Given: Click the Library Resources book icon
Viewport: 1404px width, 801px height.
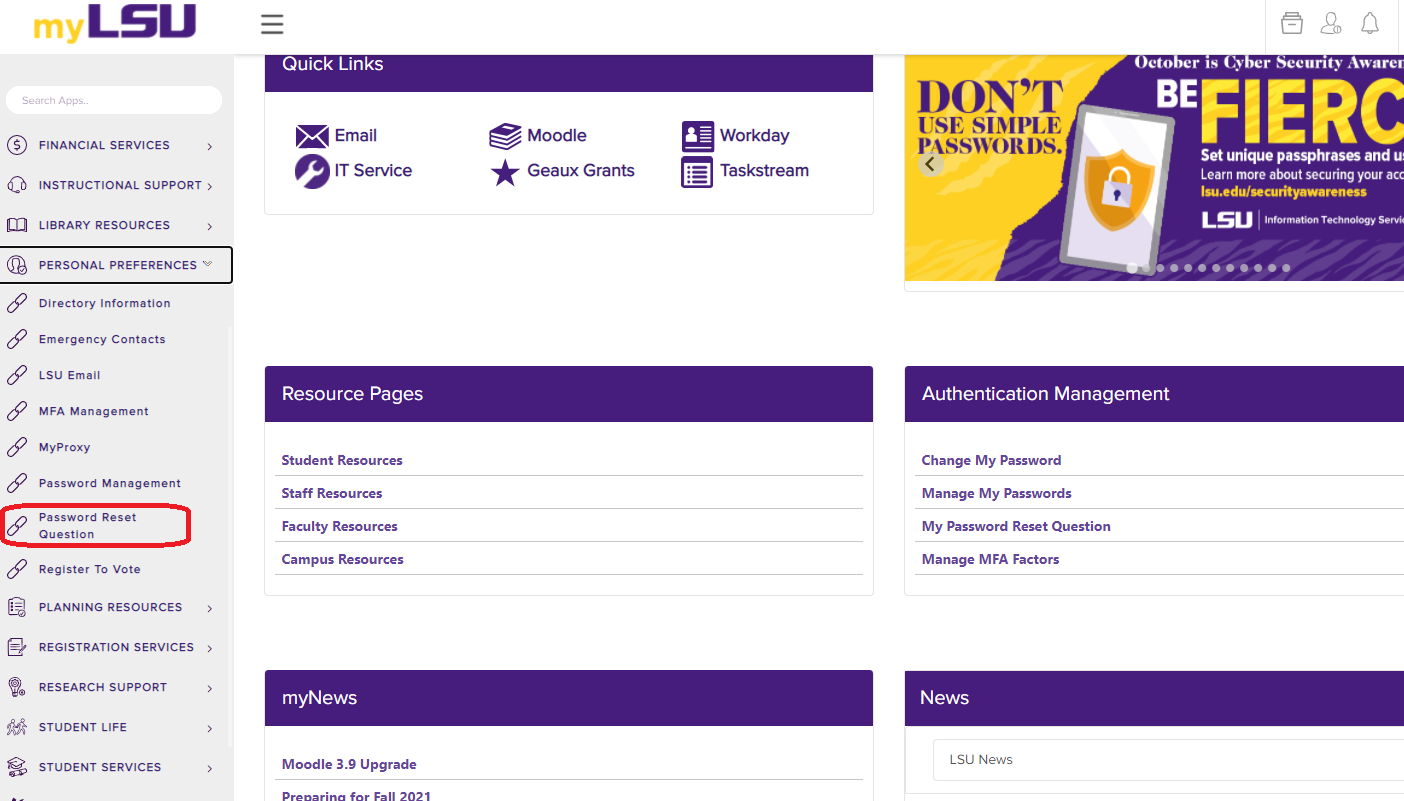Looking at the screenshot, I should coord(17,225).
